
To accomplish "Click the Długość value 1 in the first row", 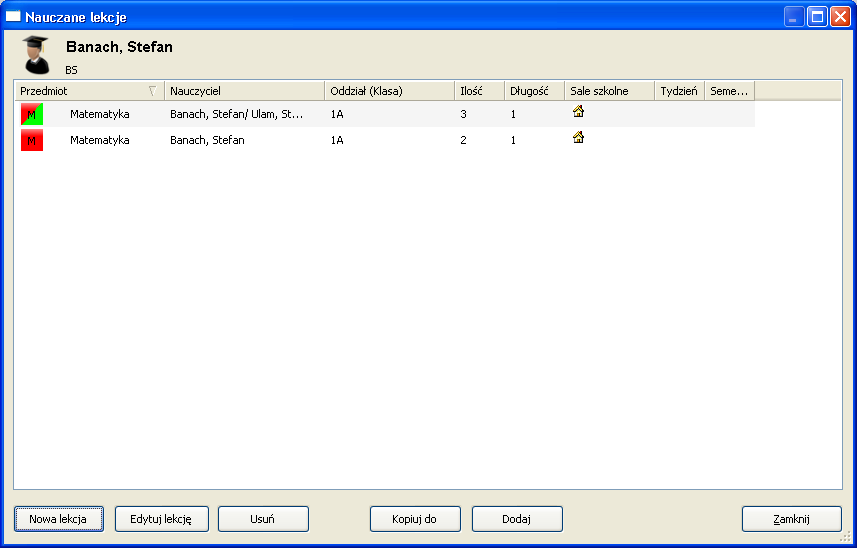I will (x=513, y=114).
